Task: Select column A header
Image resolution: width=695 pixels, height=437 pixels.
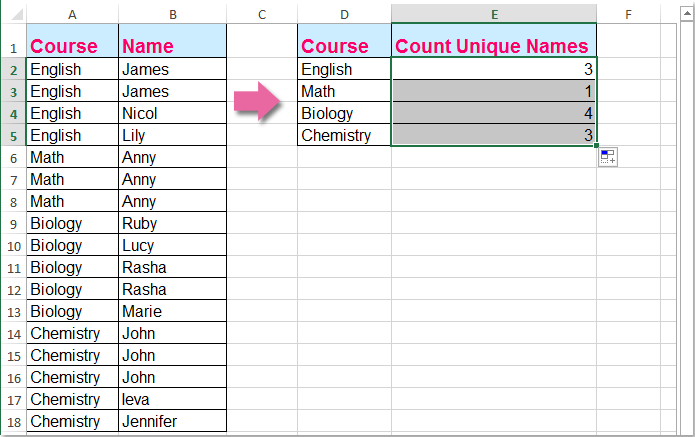Action: coord(72,15)
